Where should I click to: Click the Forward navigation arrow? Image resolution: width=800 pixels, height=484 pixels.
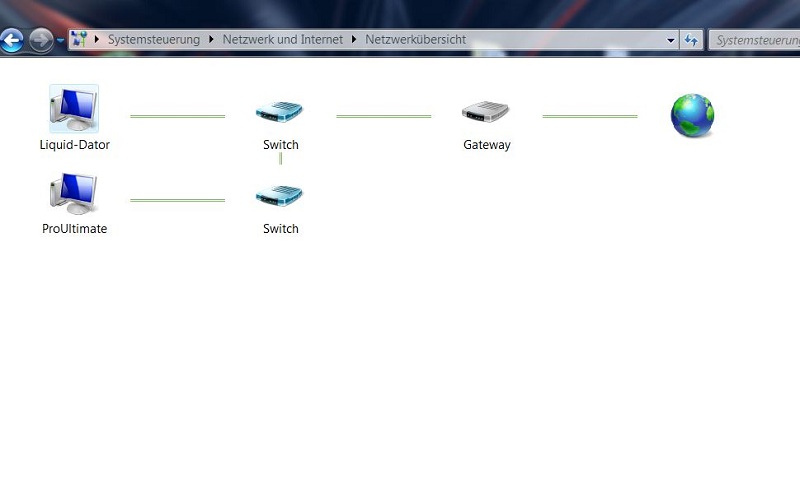click(41, 40)
